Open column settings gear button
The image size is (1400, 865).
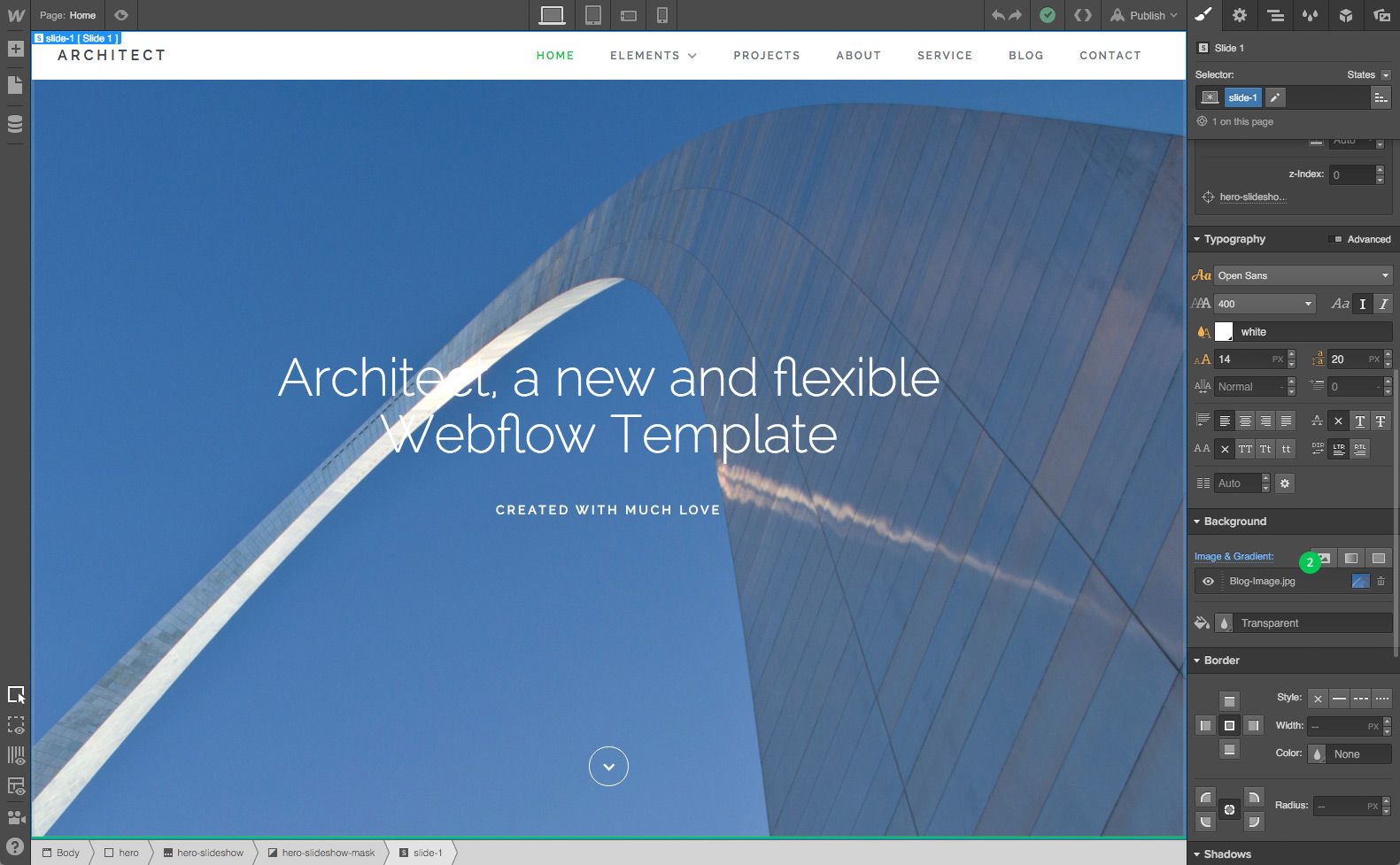1285,483
